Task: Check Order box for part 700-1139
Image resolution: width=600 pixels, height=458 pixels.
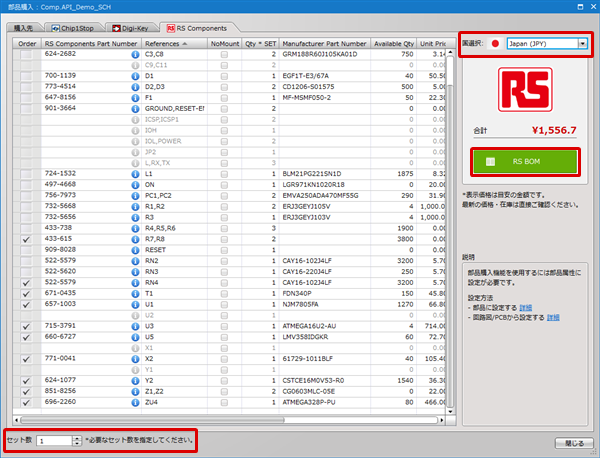Action: click(26, 76)
